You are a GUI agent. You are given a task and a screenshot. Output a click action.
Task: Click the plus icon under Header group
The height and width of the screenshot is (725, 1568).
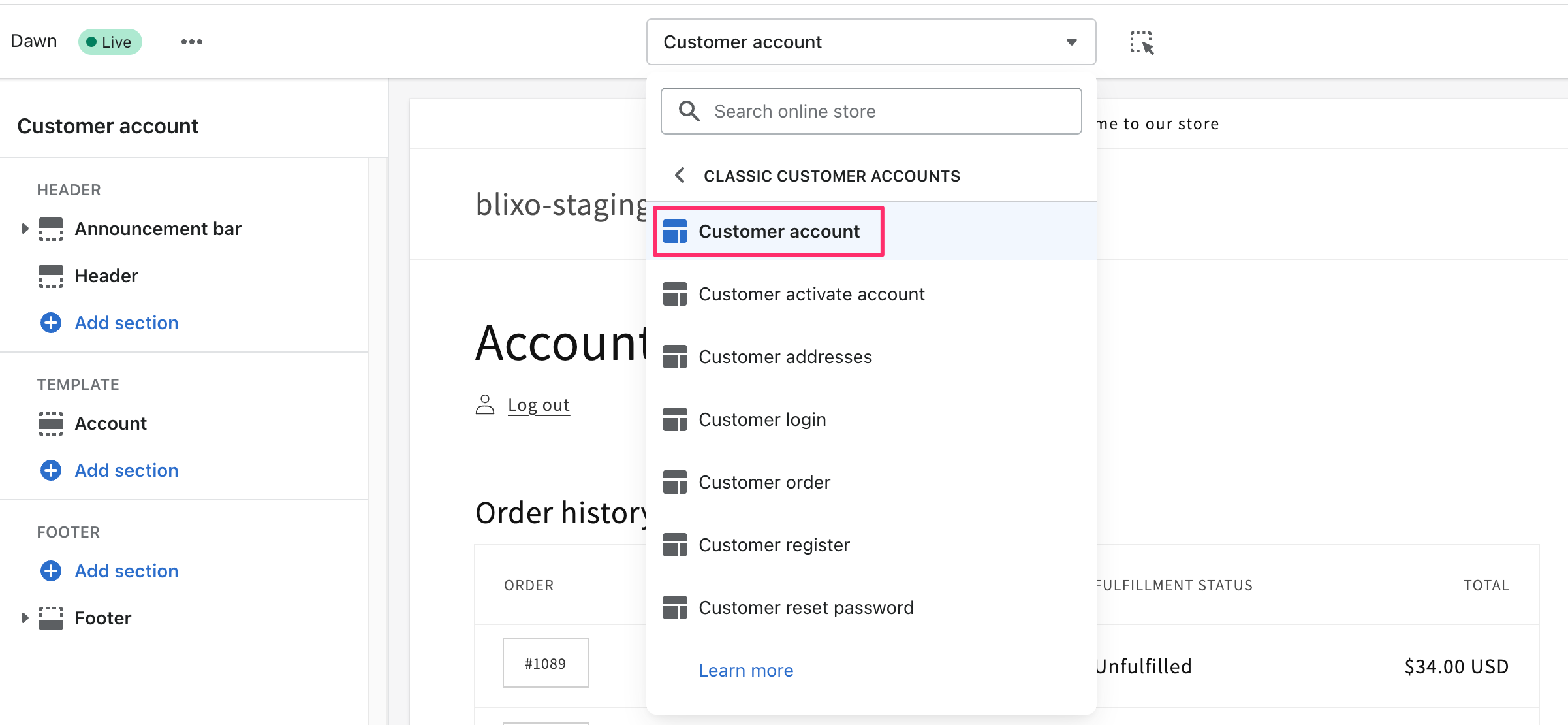51,323
